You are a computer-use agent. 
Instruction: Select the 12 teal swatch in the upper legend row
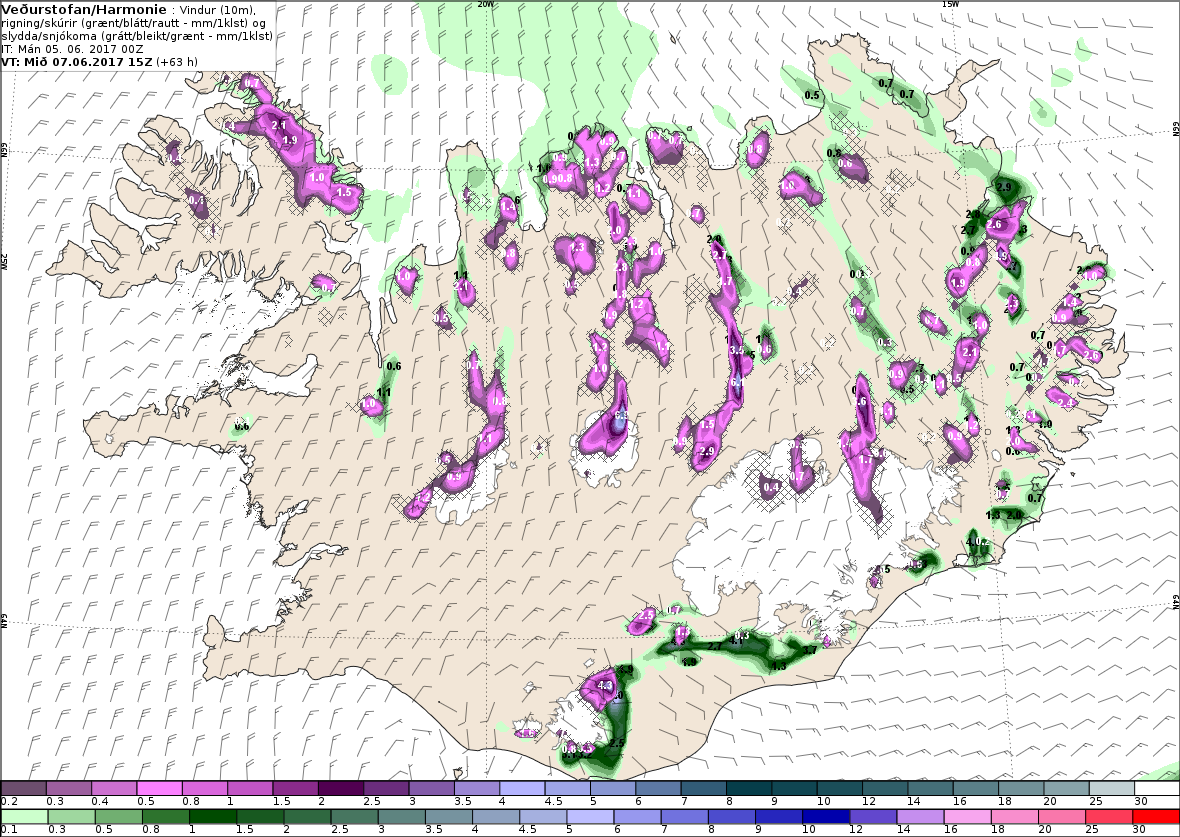[885, 789]
